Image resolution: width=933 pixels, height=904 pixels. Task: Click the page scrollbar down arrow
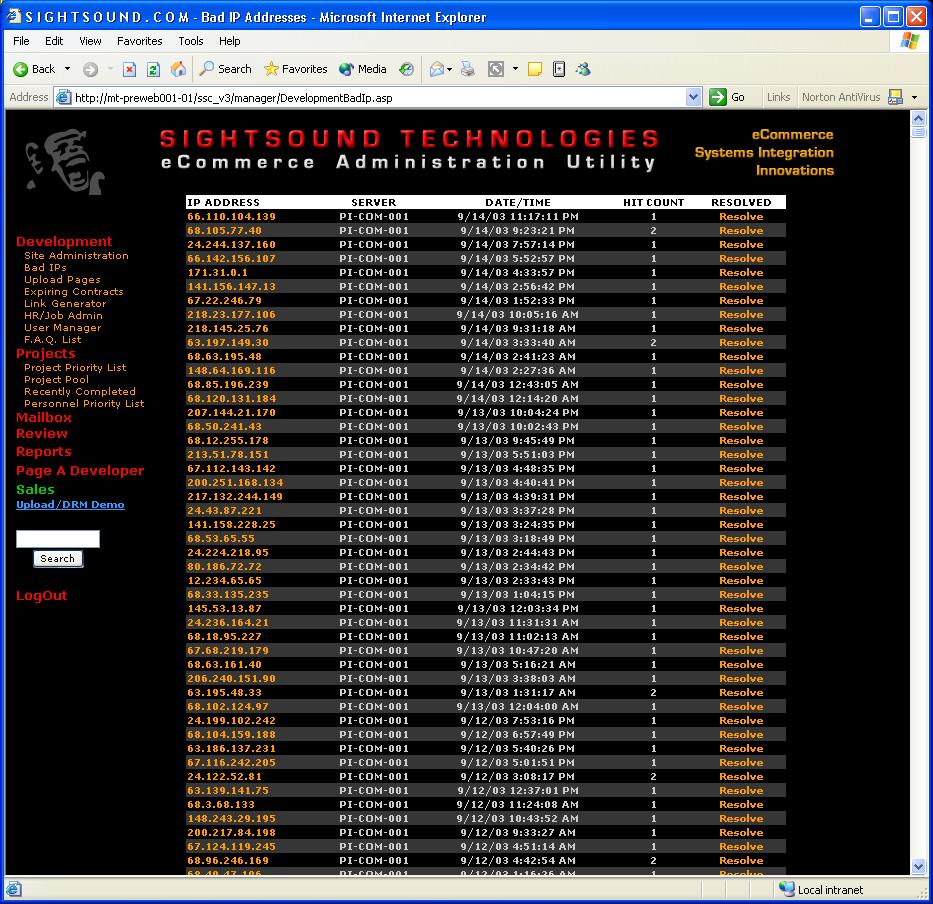918,867
